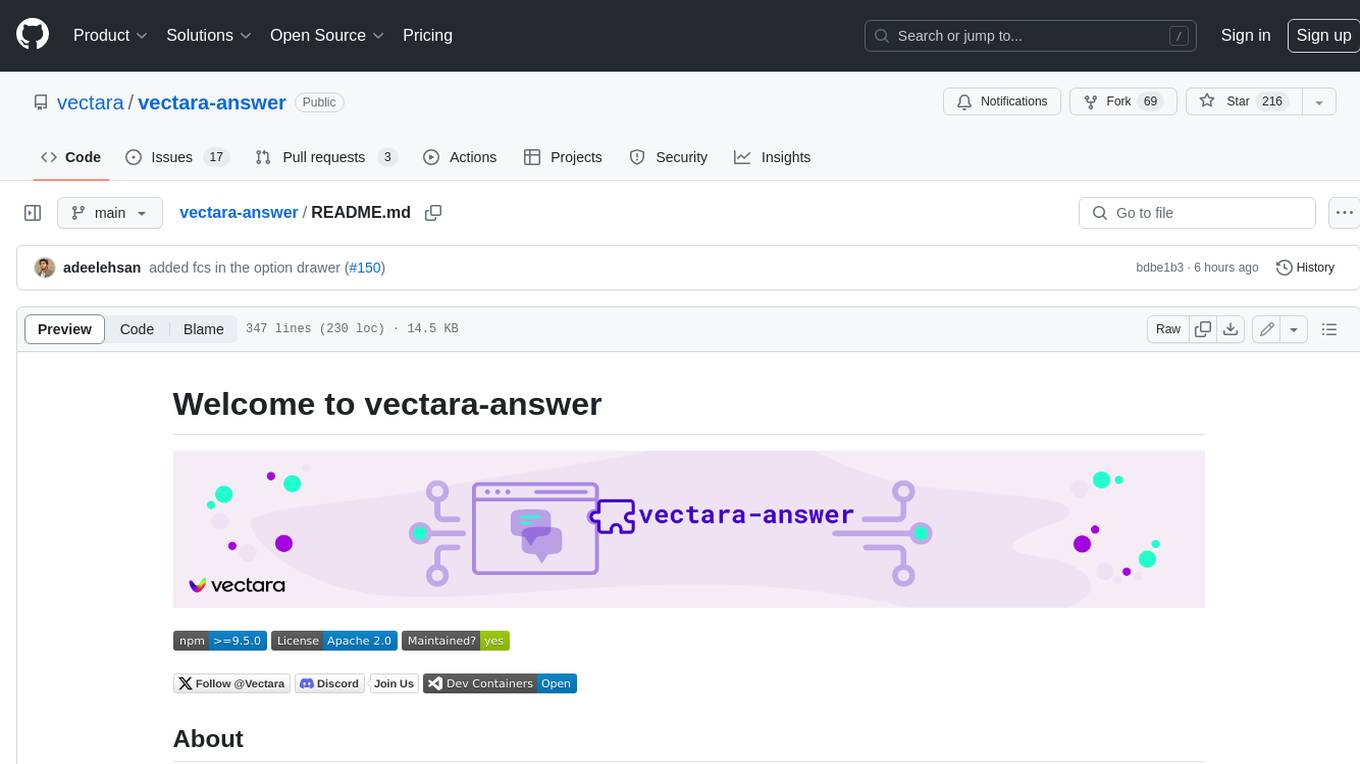
Task: Copy raw file contents
Action: (x=1203, y=329)
